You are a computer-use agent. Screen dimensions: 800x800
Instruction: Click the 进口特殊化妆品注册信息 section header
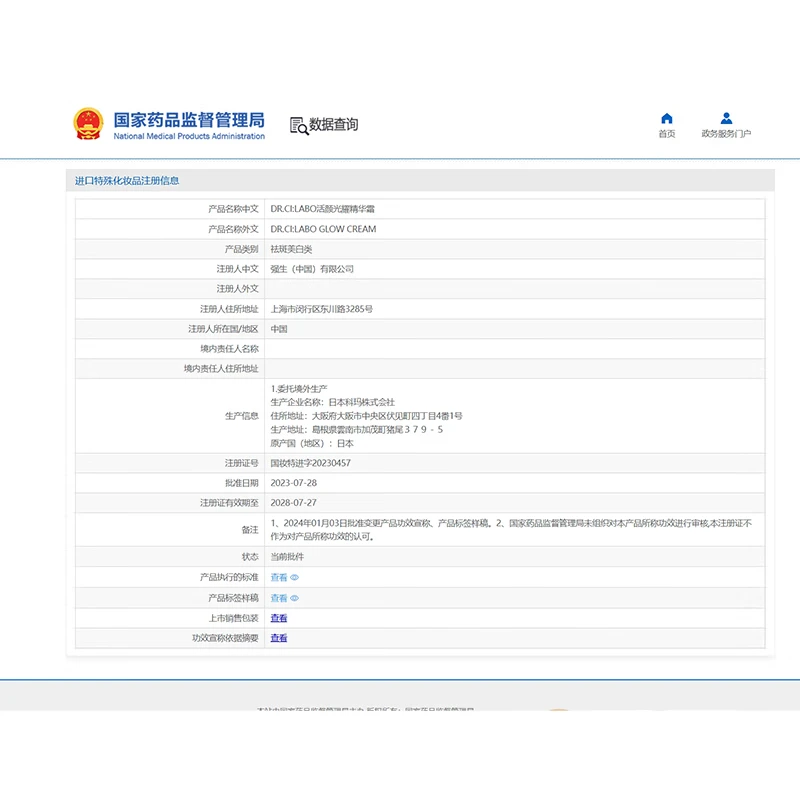pos(127,181)
